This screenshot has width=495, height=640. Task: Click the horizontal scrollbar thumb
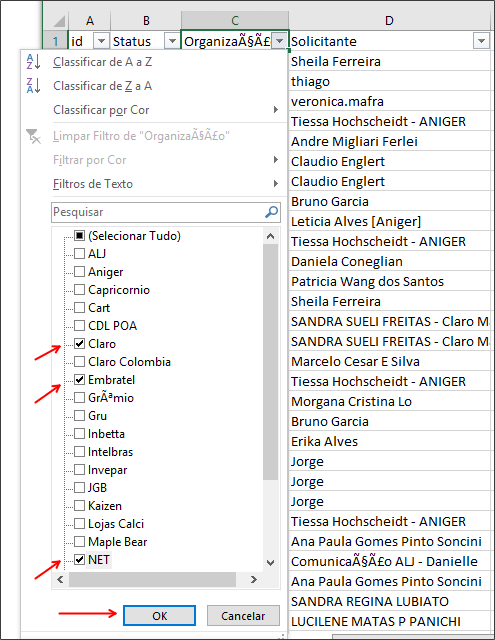tap(152, 579)
